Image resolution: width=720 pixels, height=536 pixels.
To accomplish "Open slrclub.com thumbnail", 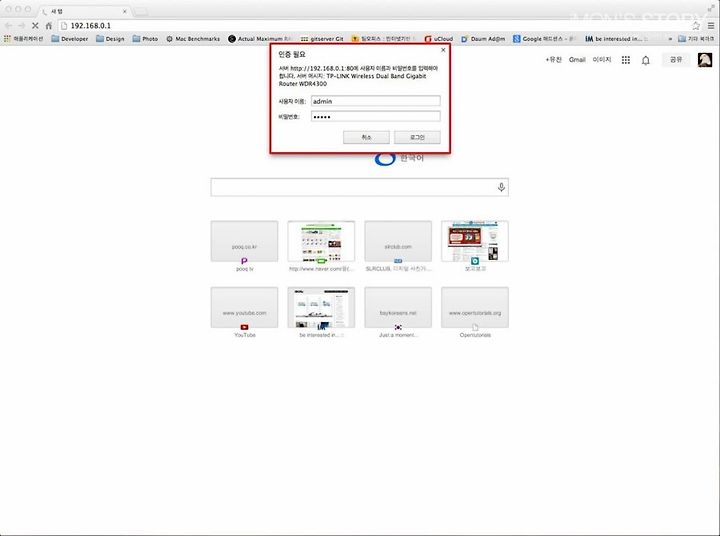I will (398, 241).
